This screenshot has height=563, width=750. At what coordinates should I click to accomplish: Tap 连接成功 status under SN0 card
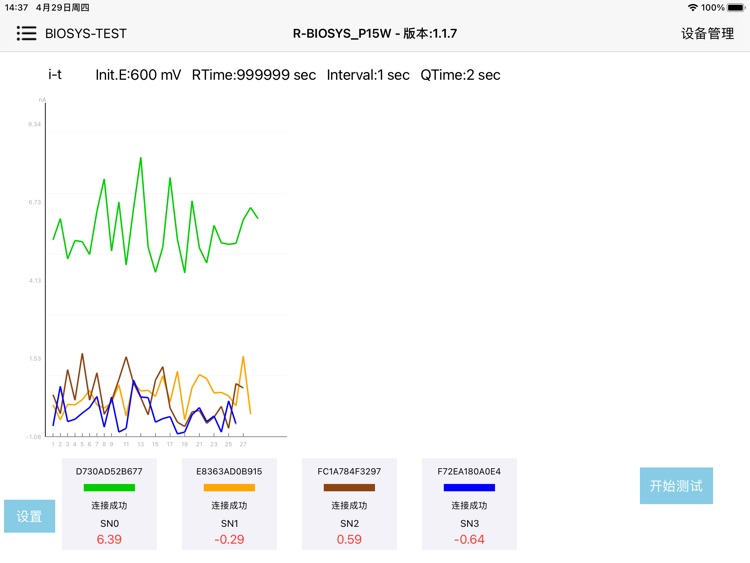click(x=109, y=506)
